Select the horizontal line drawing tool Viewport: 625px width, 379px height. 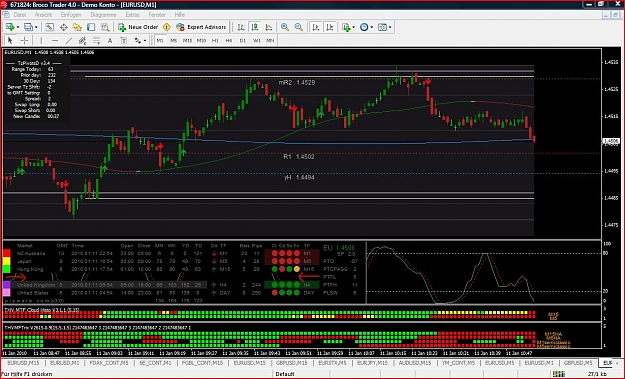point(55,40)
